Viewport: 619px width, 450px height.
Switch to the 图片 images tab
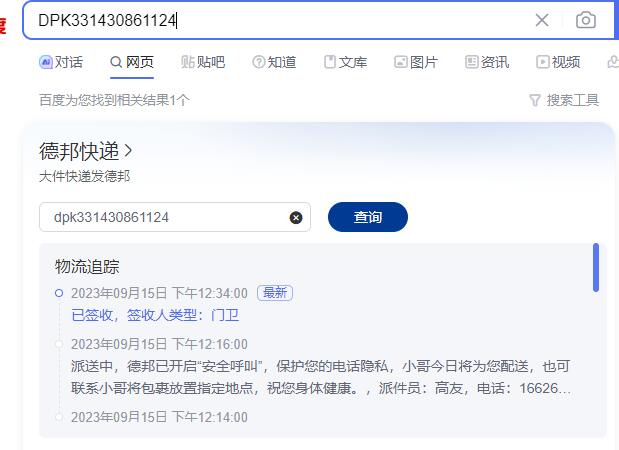tap(416, 62)
